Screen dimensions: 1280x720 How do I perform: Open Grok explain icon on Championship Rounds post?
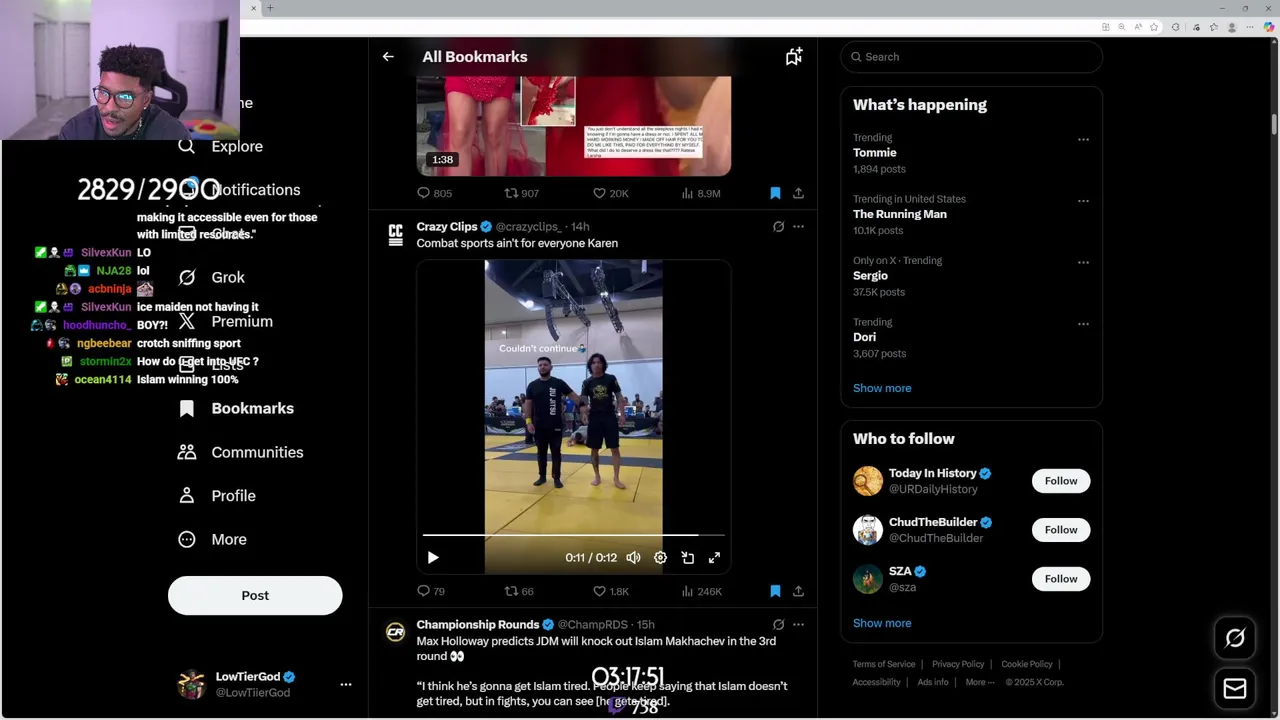point(778,625)
